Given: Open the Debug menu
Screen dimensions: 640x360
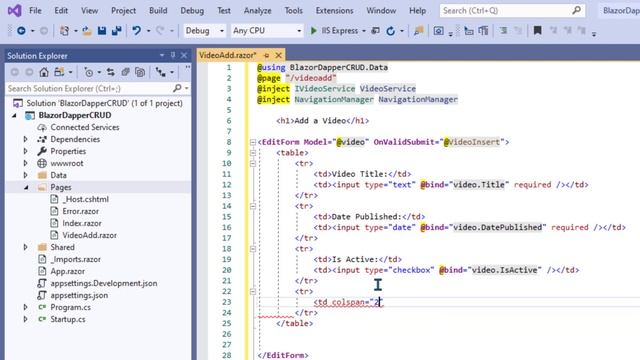Looking at the screenshot, I should click(192, 11).
